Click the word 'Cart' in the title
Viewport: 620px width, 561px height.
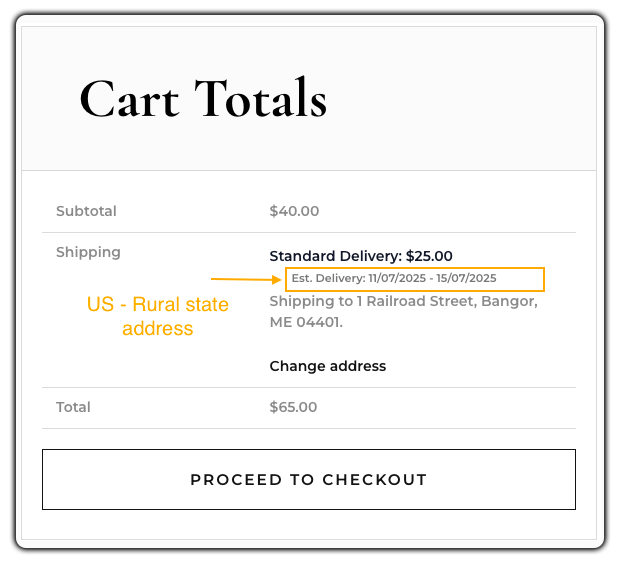coord(129,100)
